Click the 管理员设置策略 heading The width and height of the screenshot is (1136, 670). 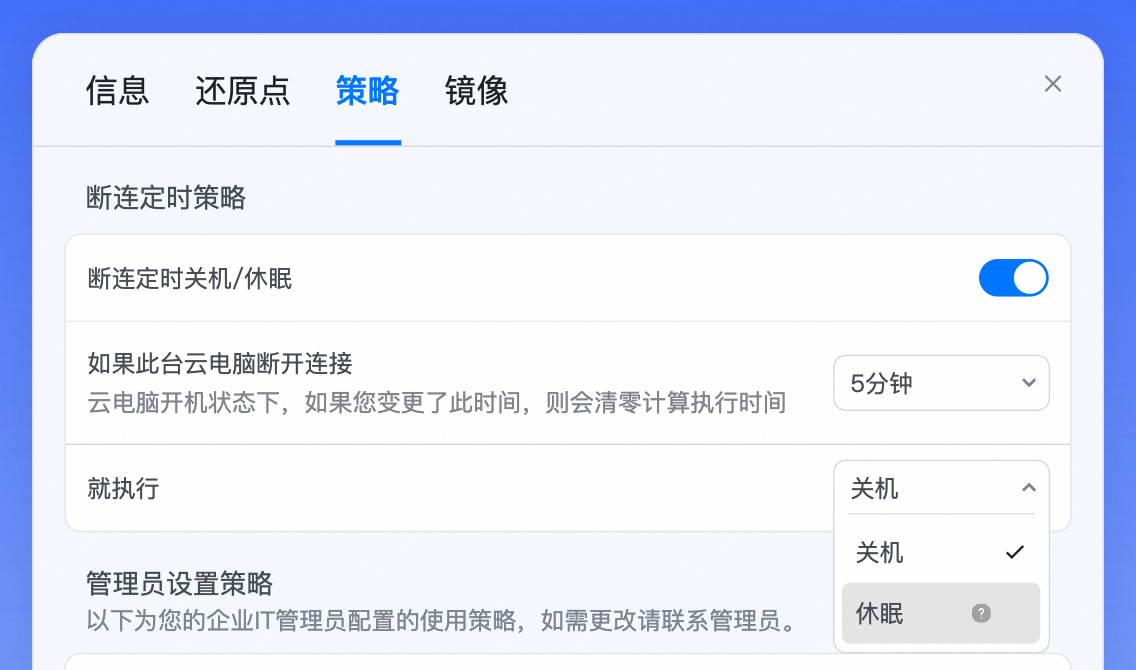point(180,584)
